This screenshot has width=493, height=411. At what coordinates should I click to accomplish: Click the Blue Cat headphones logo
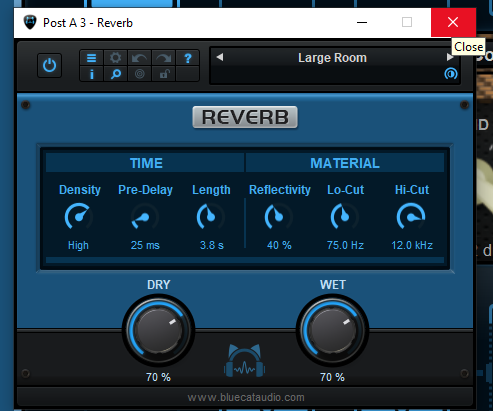pyautogui.click(x=245, y=361)
